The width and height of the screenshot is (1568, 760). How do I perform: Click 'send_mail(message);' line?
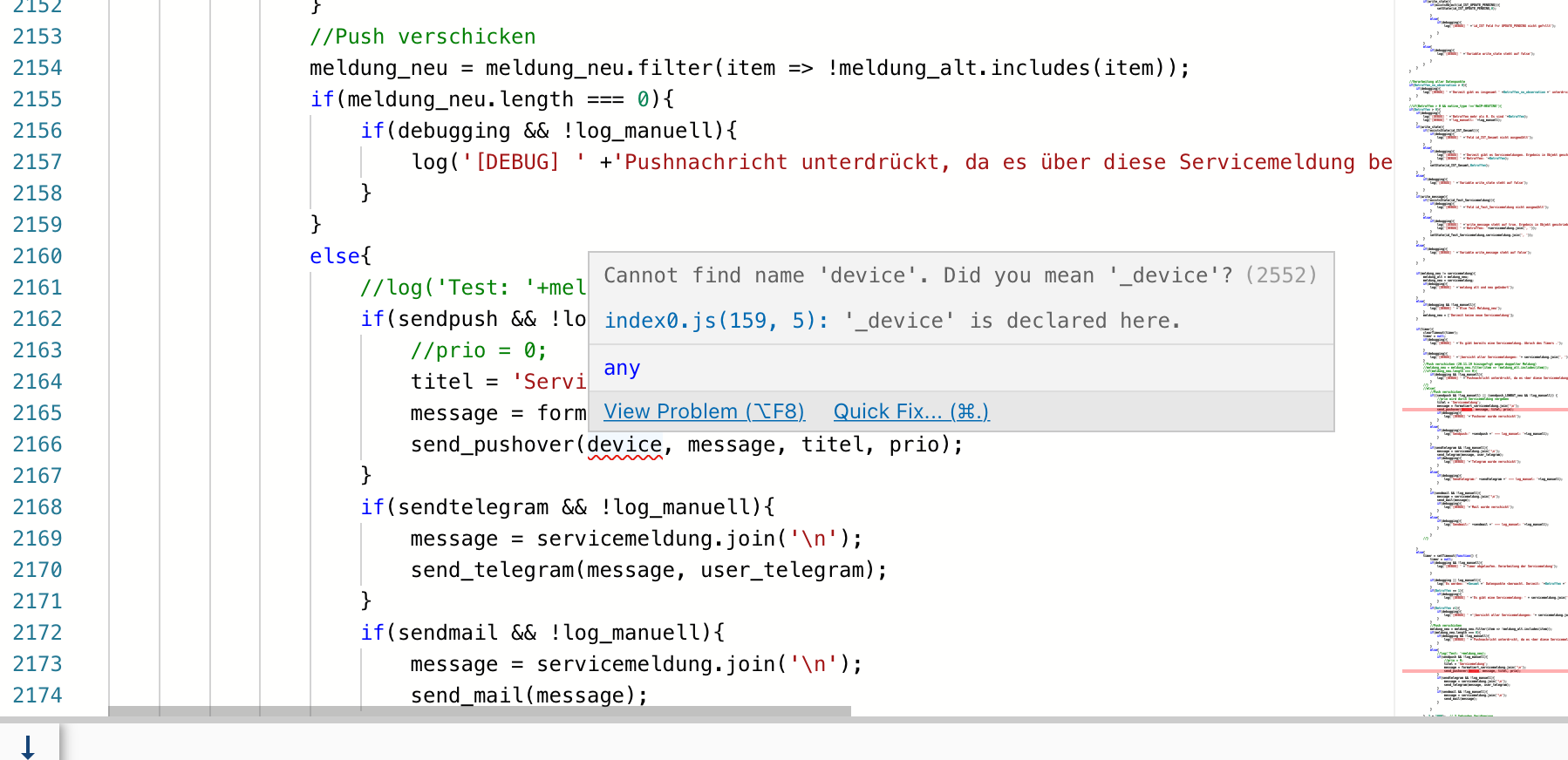point(529,696)
